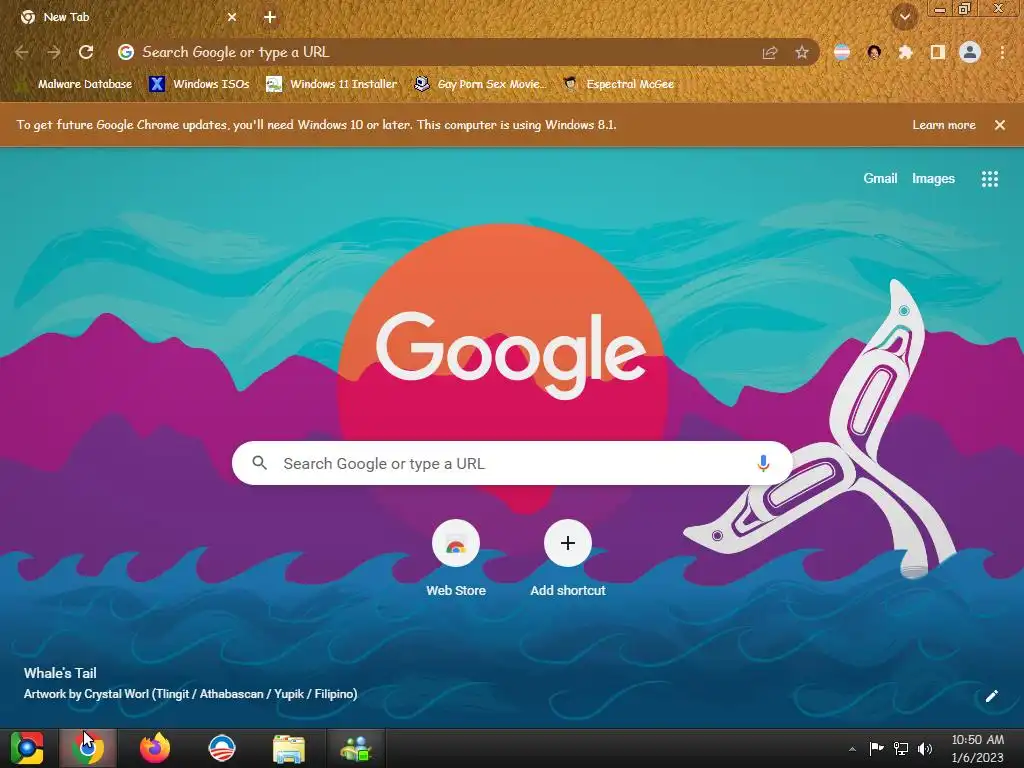Share this page from the address bar
1024x768 pixels.
[x=770, y=52]
